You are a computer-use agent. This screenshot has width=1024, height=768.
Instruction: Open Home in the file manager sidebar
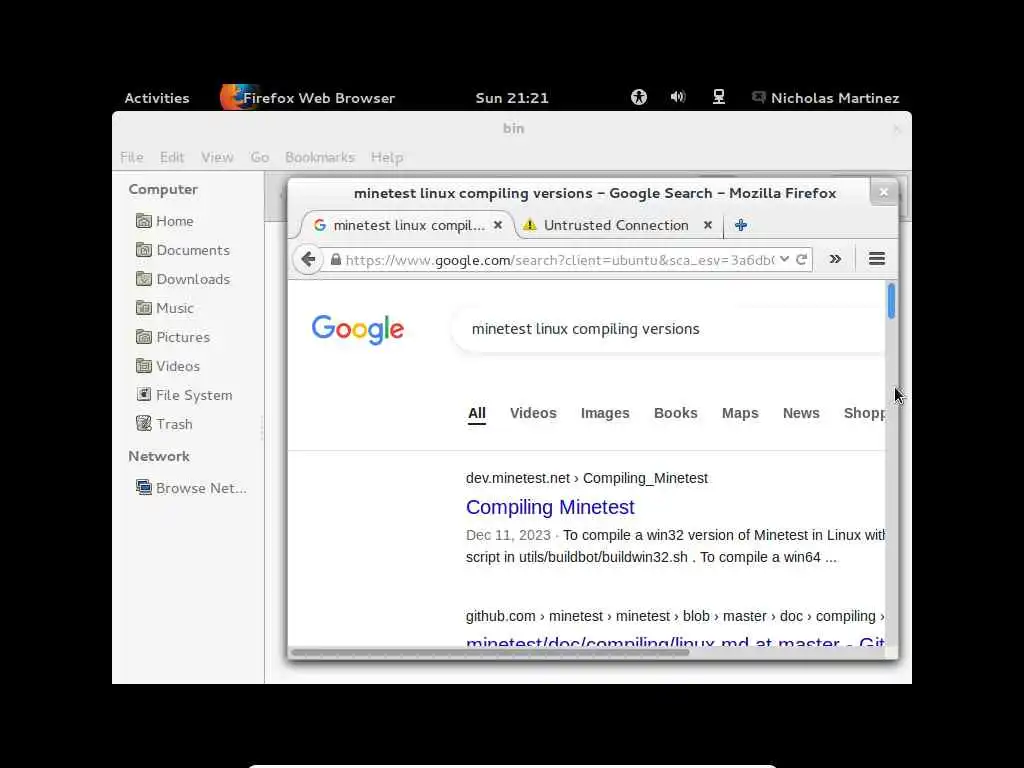tap(165, 221)
